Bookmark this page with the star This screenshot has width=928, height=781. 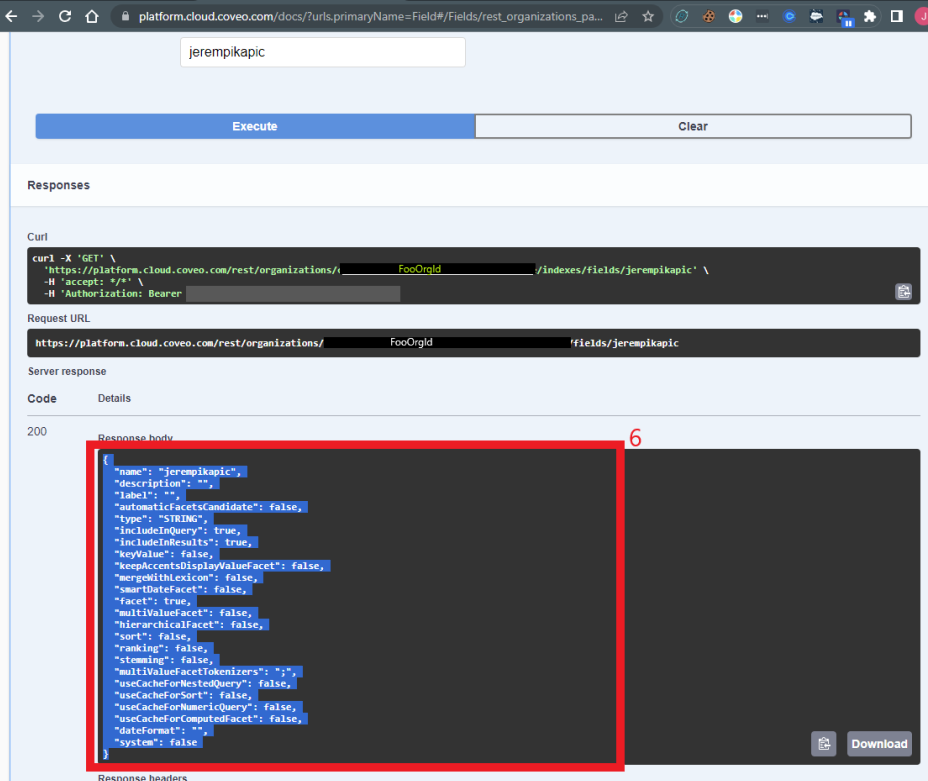point(648,17)
